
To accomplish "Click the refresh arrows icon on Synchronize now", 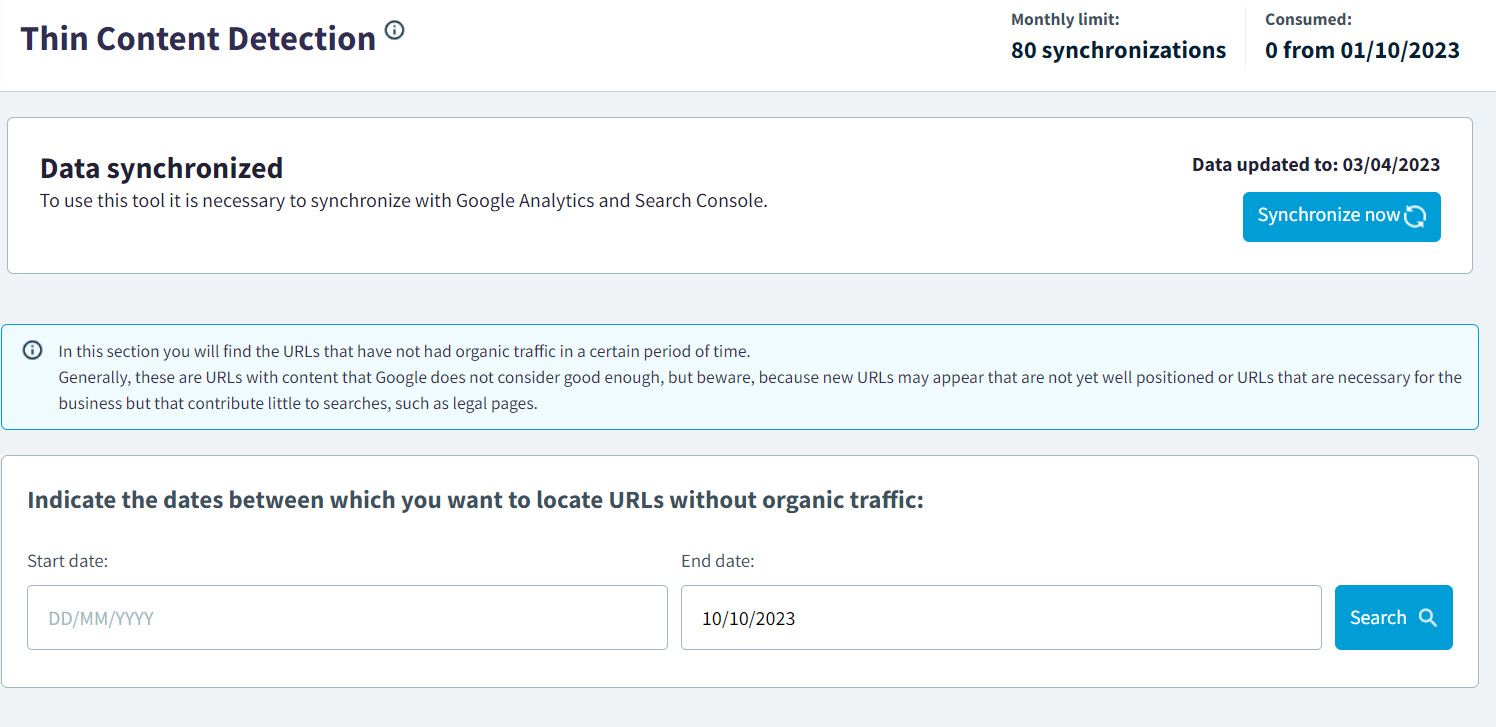I will (1414, 216).
